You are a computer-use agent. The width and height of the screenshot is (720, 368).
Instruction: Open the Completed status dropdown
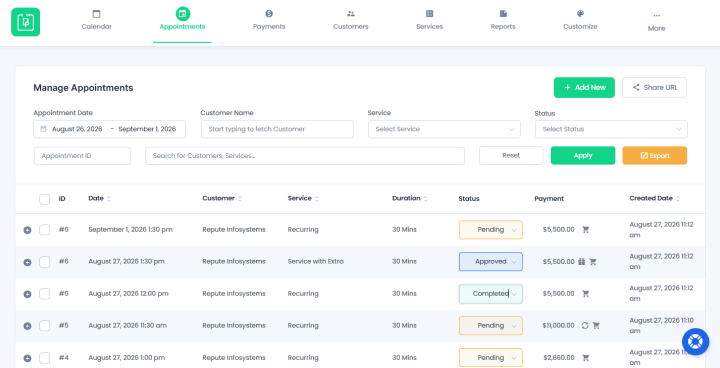[x=490, y=294]
